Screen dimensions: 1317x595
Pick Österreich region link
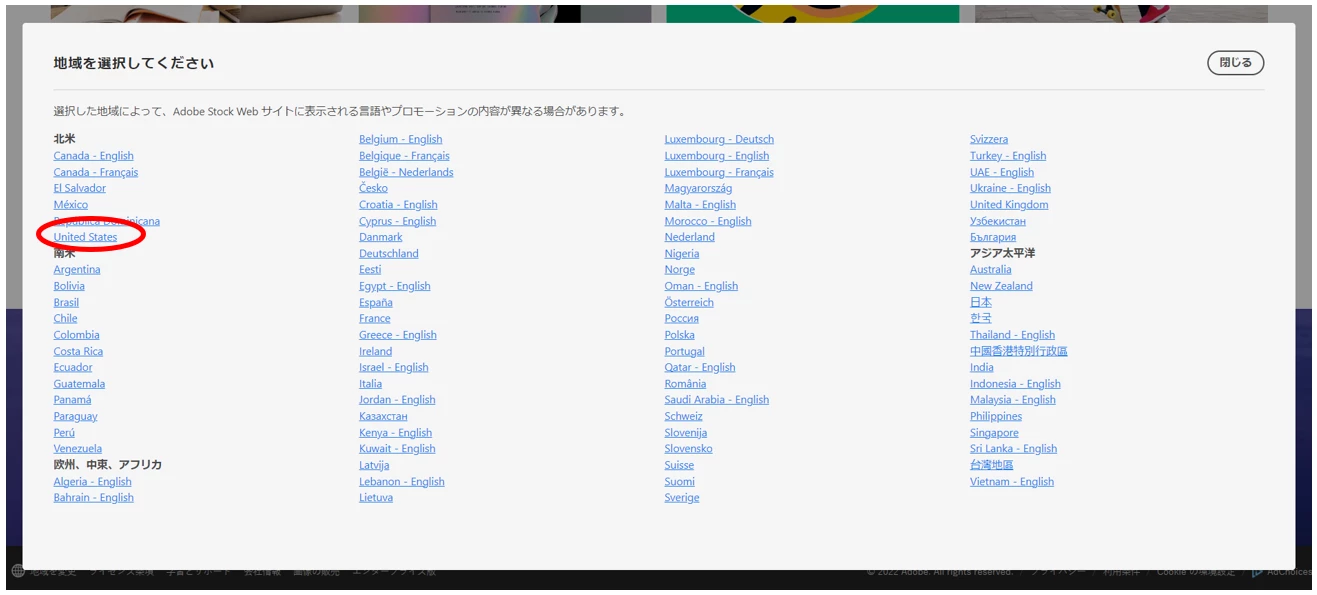click(x=689, y=302)
